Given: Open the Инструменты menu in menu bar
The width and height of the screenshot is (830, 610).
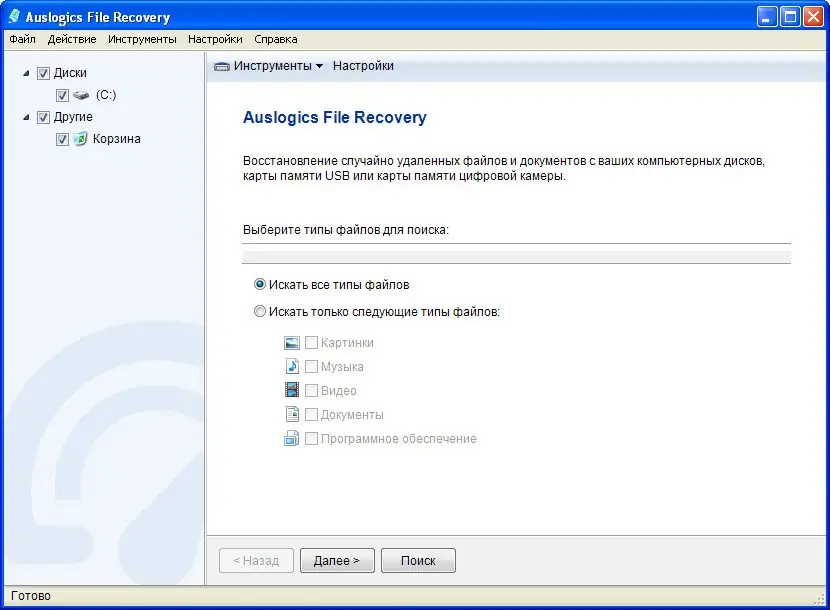Looking at the screenshot, I should (142, 39).
